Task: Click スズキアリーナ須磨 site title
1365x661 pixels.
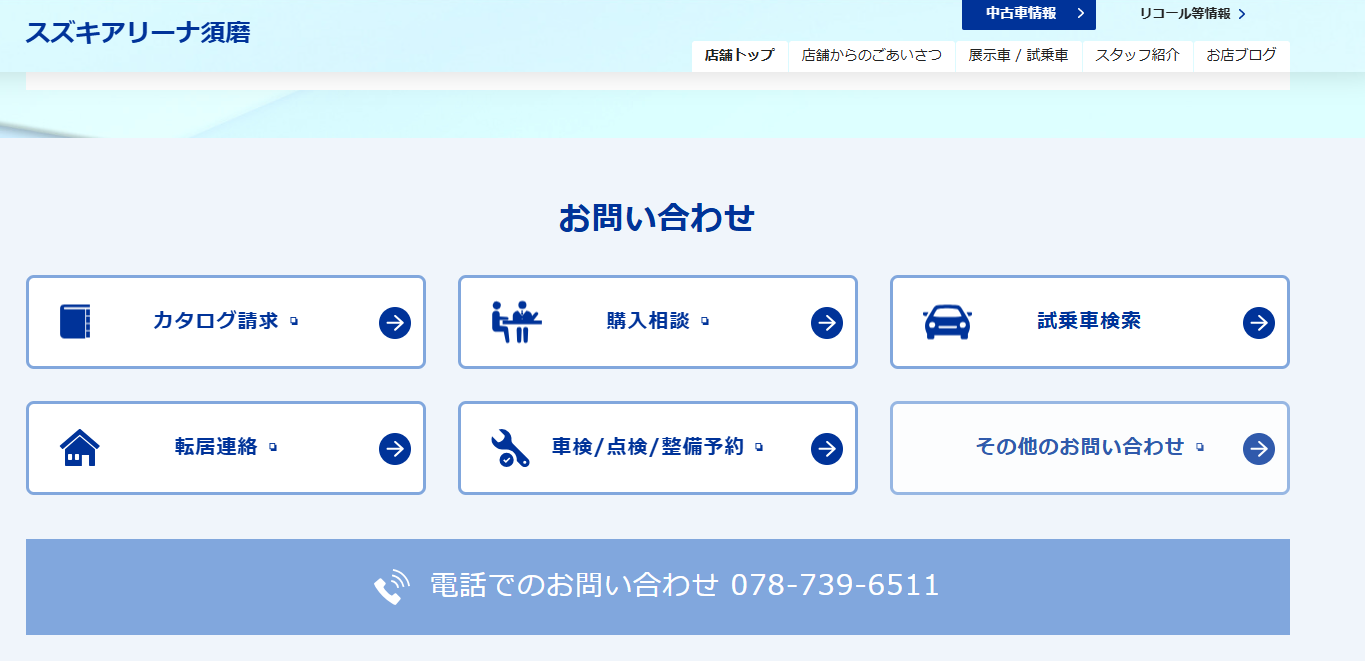Action: coord(138,32)
